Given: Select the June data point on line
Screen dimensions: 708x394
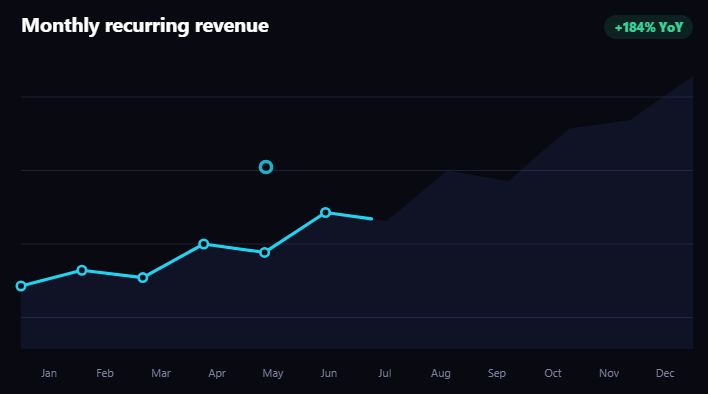Looking at the screenshot, I should click(x=326, y=213).
